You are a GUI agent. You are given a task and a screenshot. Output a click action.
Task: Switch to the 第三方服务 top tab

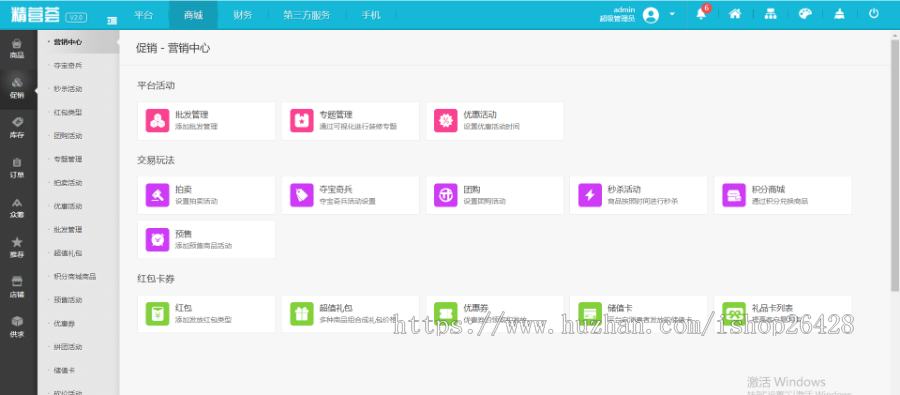coord(307,15)
